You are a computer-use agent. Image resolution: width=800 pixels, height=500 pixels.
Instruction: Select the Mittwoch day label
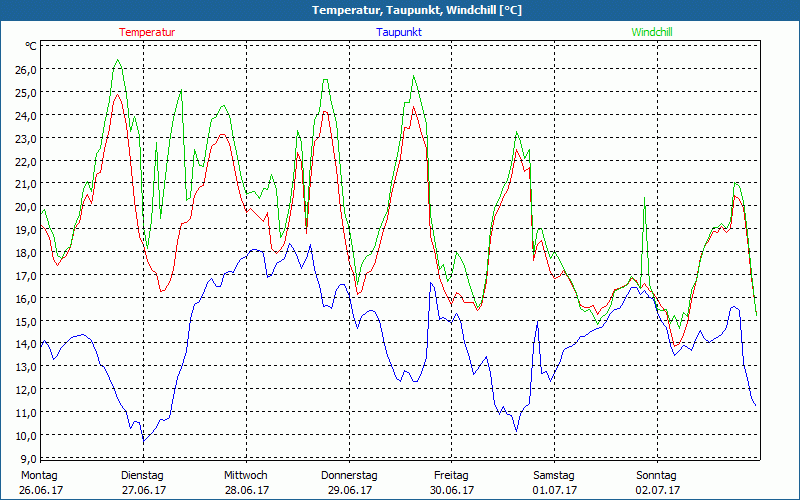click(x=246, y=475)
